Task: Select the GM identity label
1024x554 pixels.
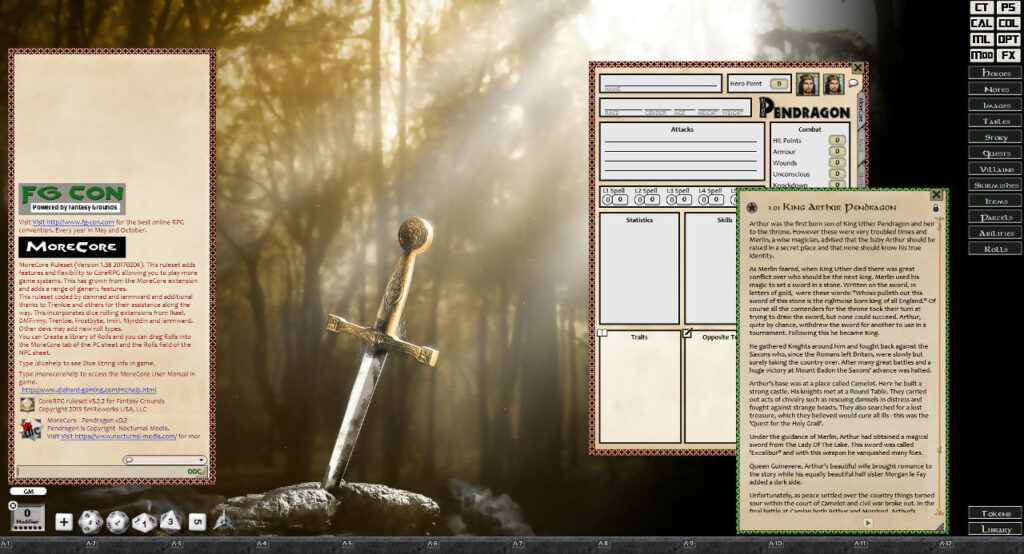Action: coord(28,491)
